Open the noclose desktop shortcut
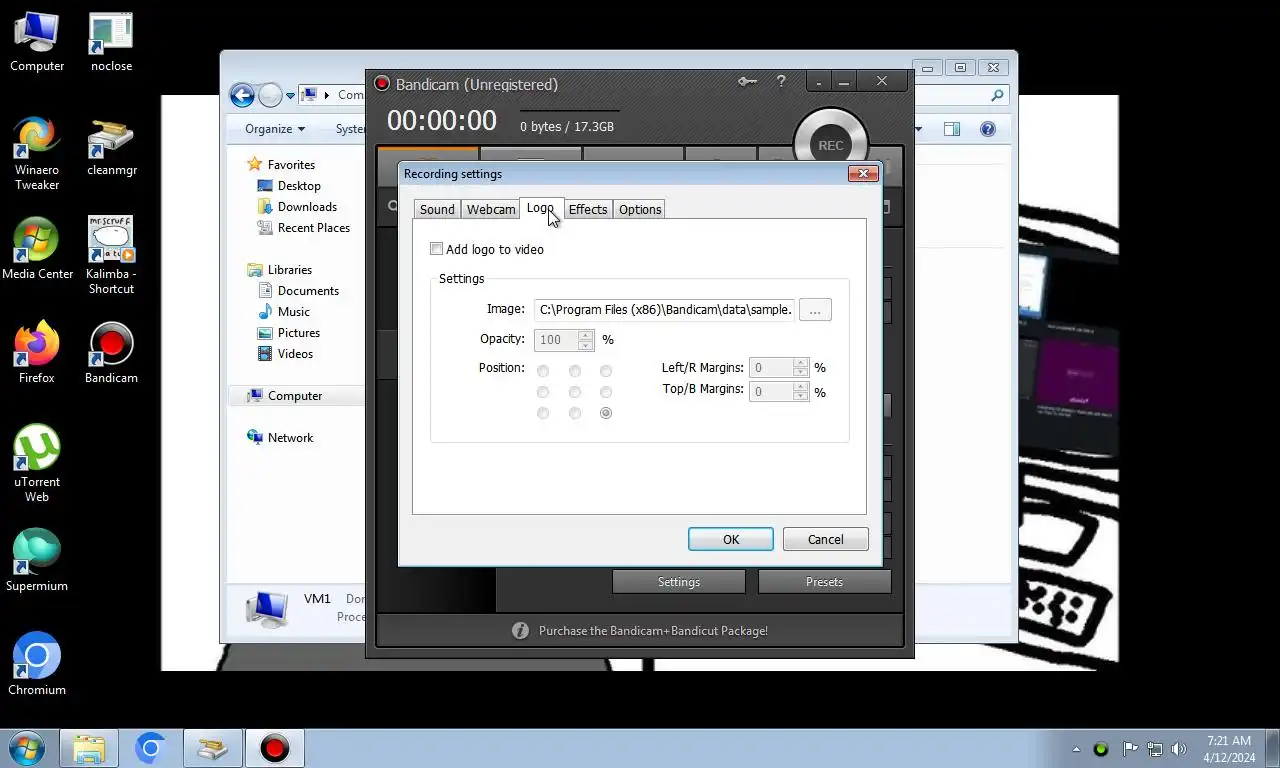The height and width of the screenshot is (768, 1280). pos(111,42)
